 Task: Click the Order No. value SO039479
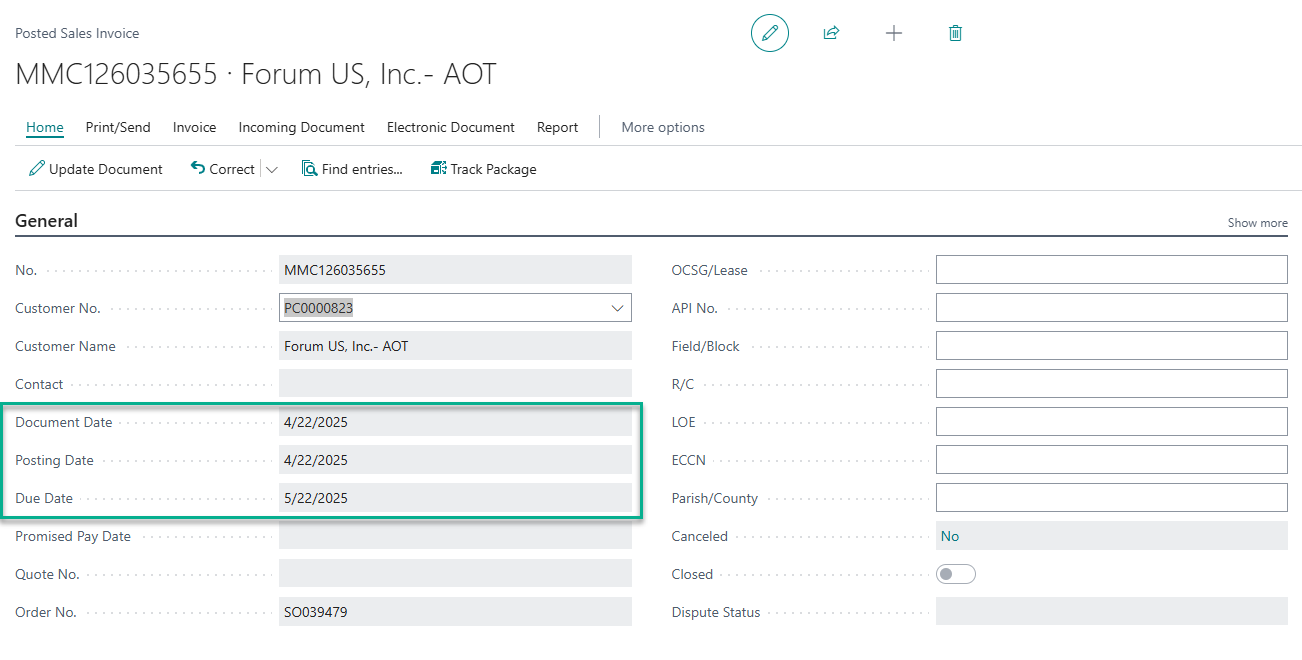[455, 612]
